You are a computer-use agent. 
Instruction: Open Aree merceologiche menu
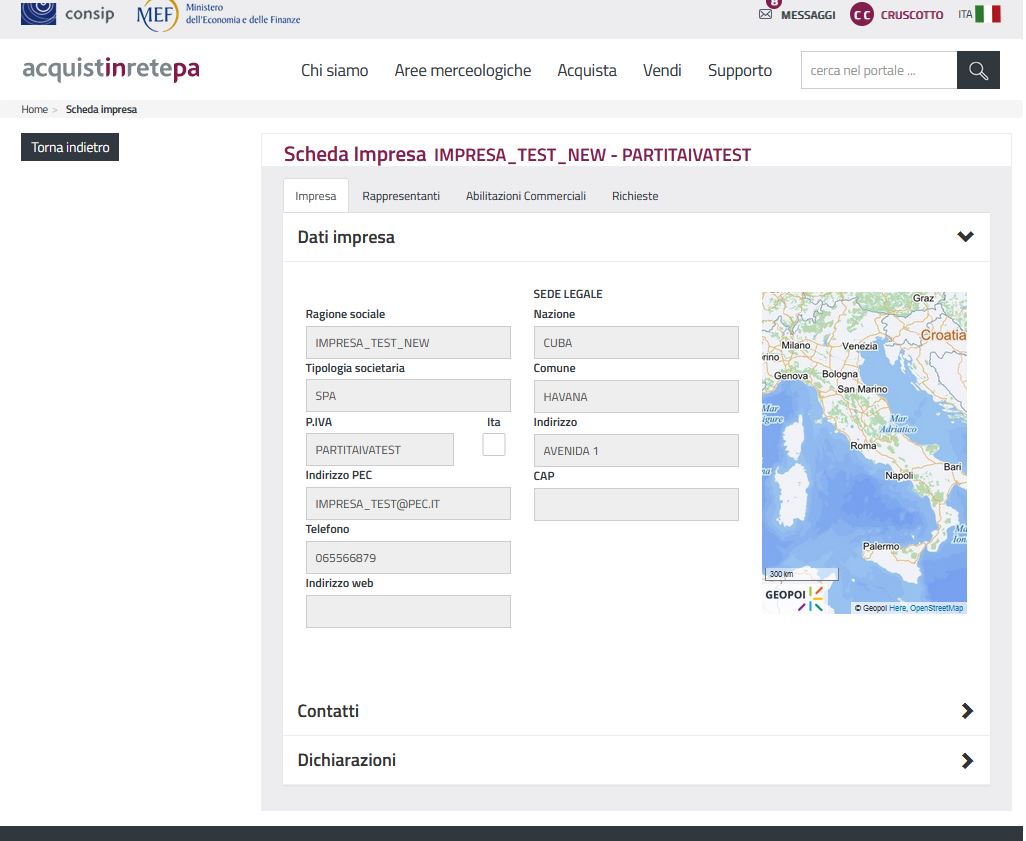pyautogui.click(x=463, y=71)
